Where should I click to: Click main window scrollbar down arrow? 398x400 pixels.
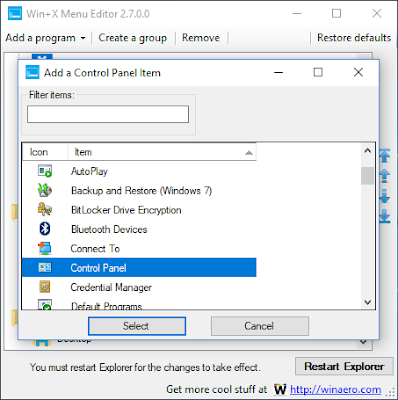coord(364,342)
